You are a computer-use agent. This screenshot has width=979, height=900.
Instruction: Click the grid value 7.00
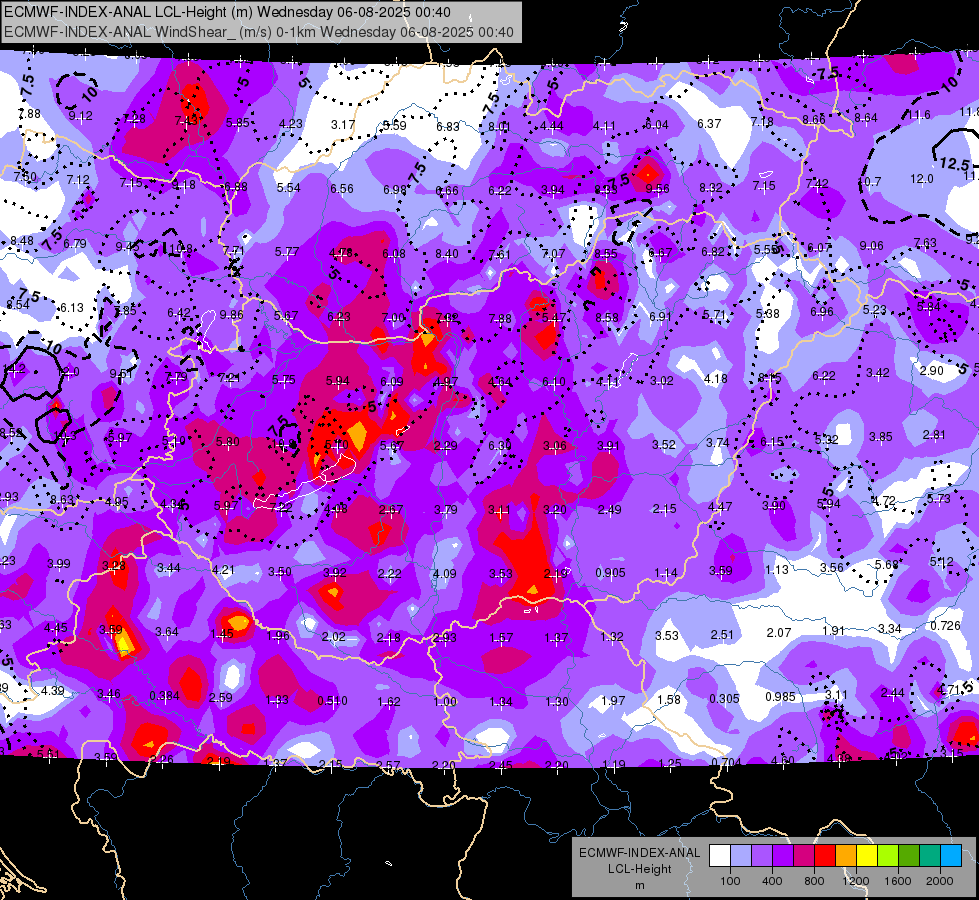point(393,317)
